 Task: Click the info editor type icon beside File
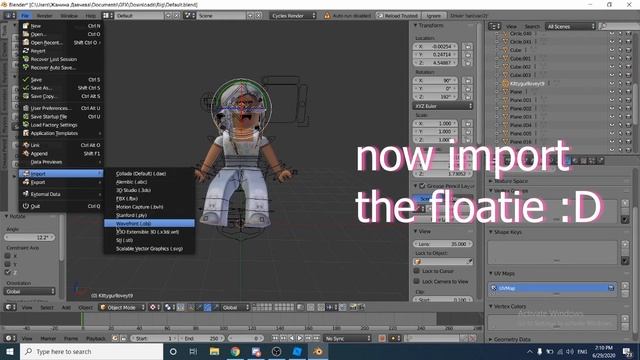click(10, 16)
